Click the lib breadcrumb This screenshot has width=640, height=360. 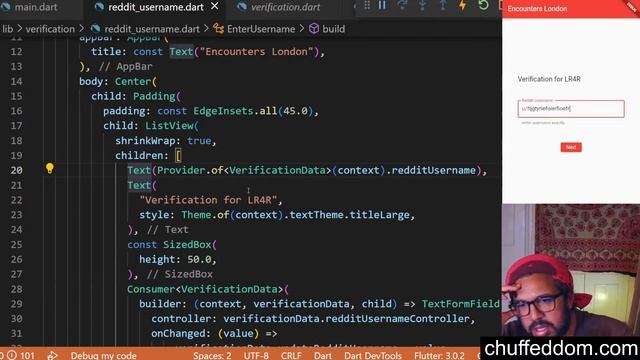click(7, 29)
